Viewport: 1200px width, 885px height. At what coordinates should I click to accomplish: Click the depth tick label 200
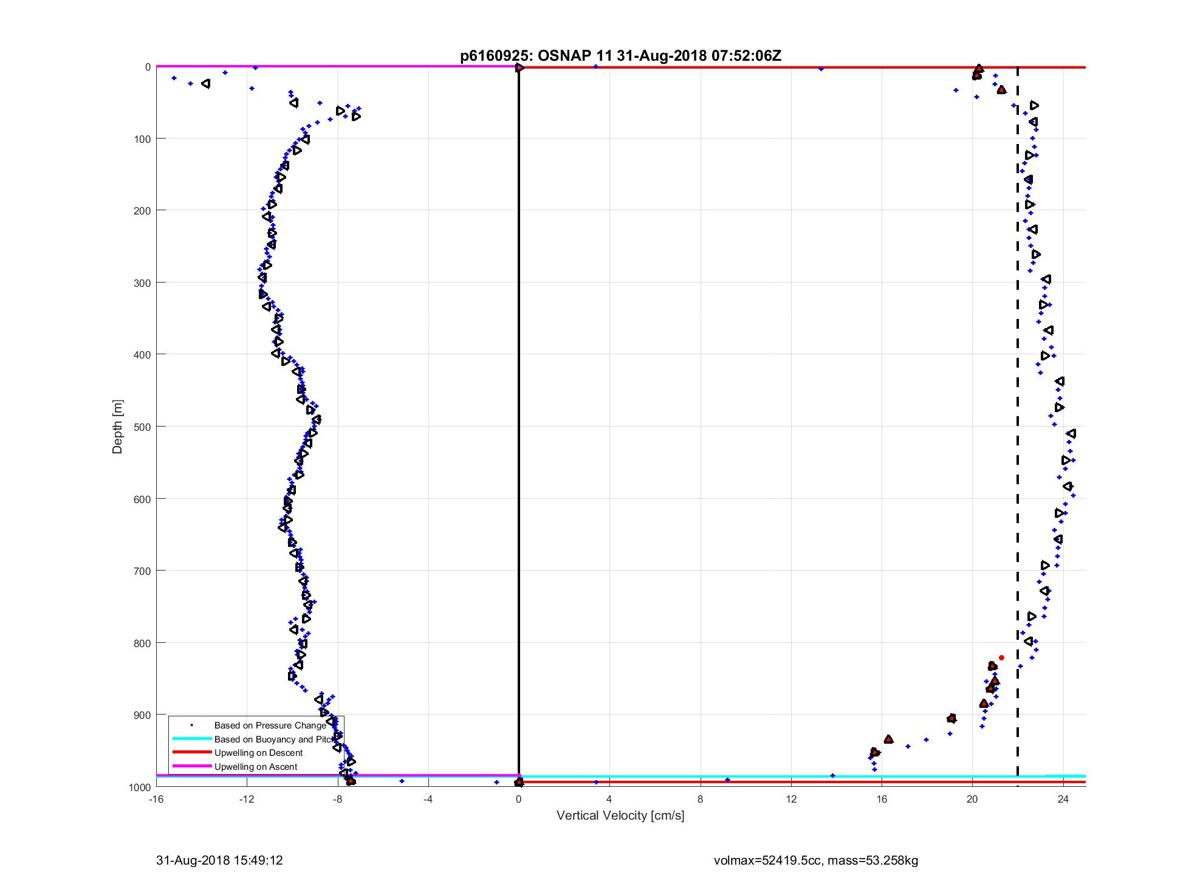(x=141, y=211)
